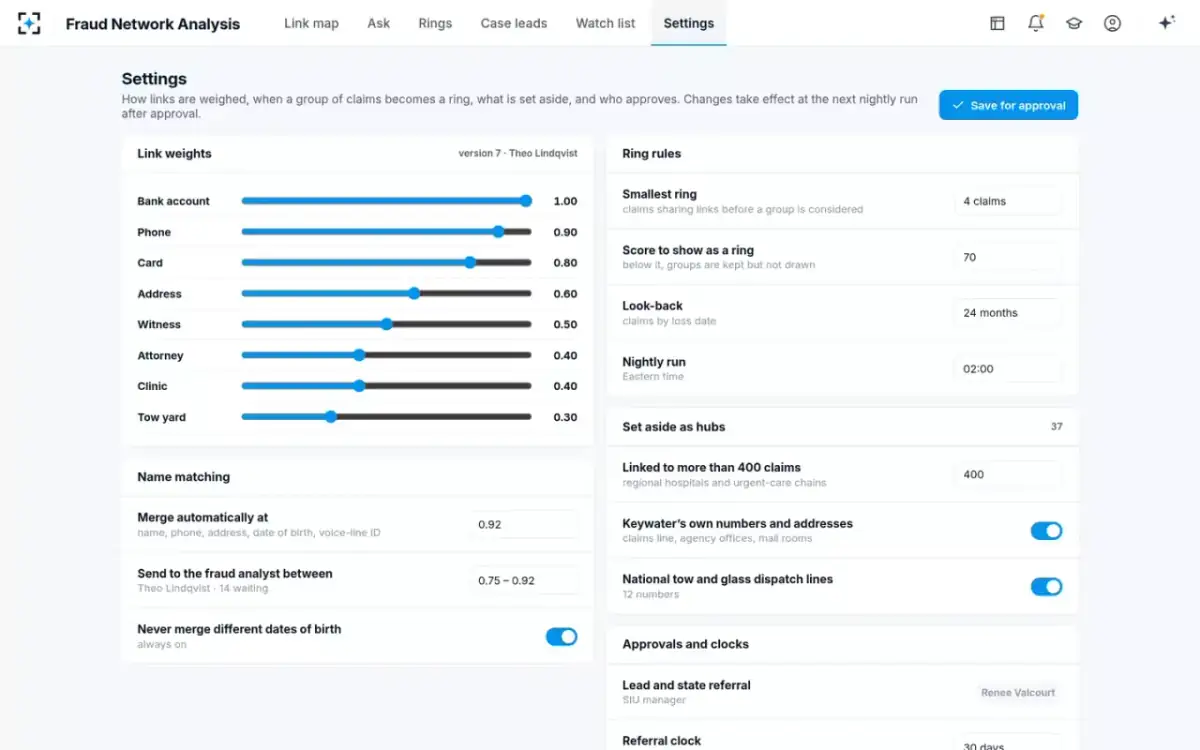Edit the Smallest ring claims field
Viewport: 1200px width, 750px height.
click(x=1007, y=201)
